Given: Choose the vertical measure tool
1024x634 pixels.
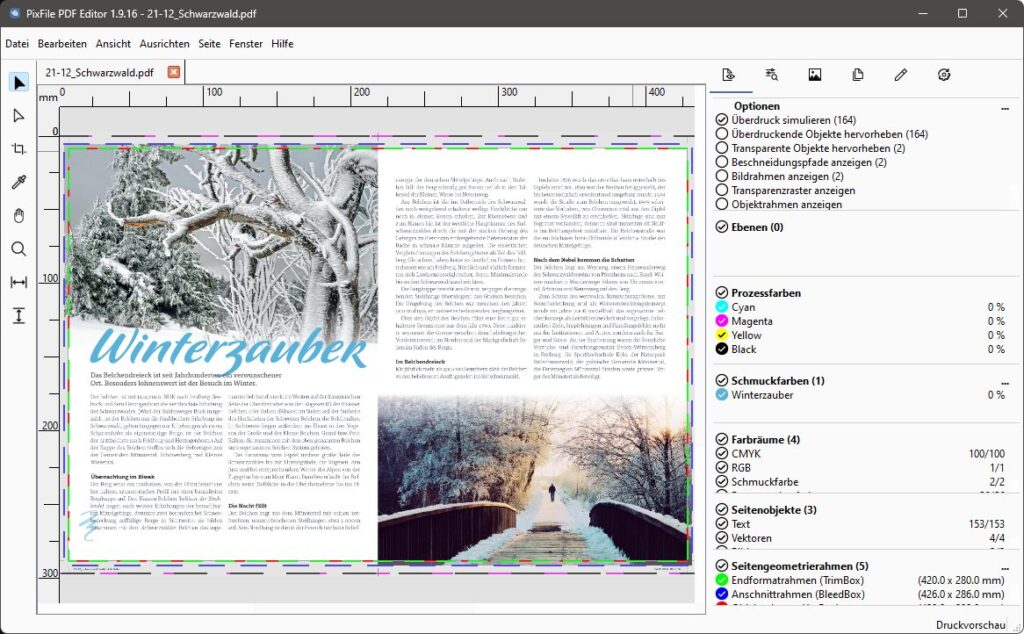Looking at the screenshot, I should [x=18, y=316].
